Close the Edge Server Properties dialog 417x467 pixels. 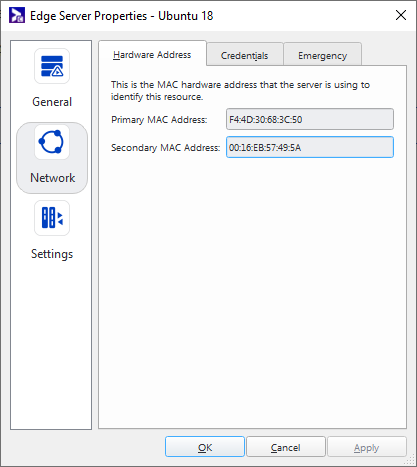click(401, 15)
